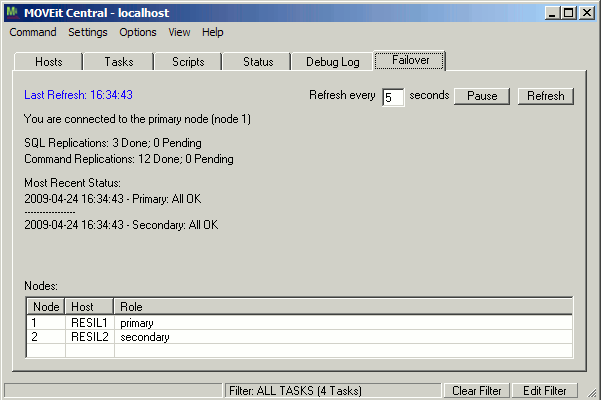Click node number 1 cell
The width and height of the screenshot is (601, 400).
click(46, 323)
